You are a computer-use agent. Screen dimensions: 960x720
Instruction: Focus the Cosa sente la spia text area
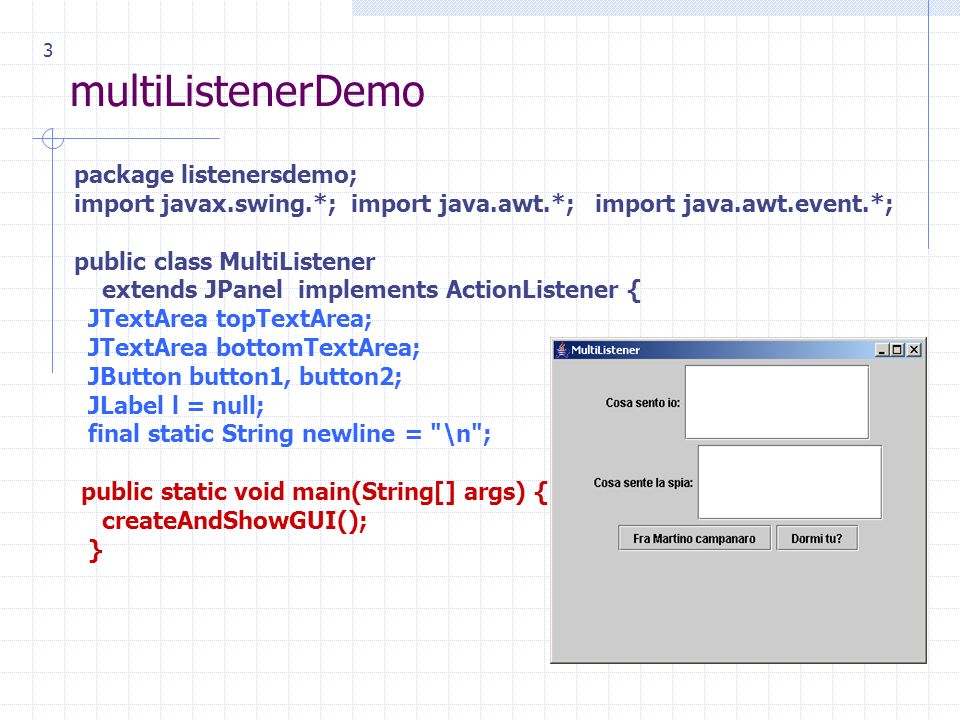[x=790, y=482]
